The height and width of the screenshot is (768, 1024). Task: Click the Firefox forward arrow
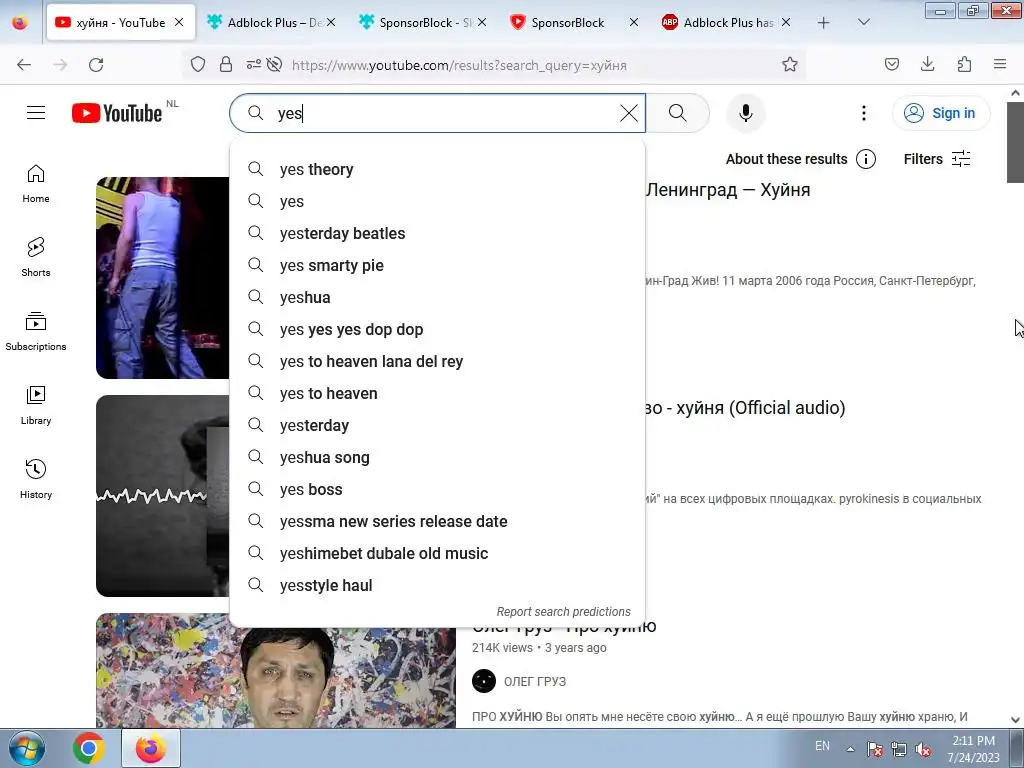click(x=60, y=65)
